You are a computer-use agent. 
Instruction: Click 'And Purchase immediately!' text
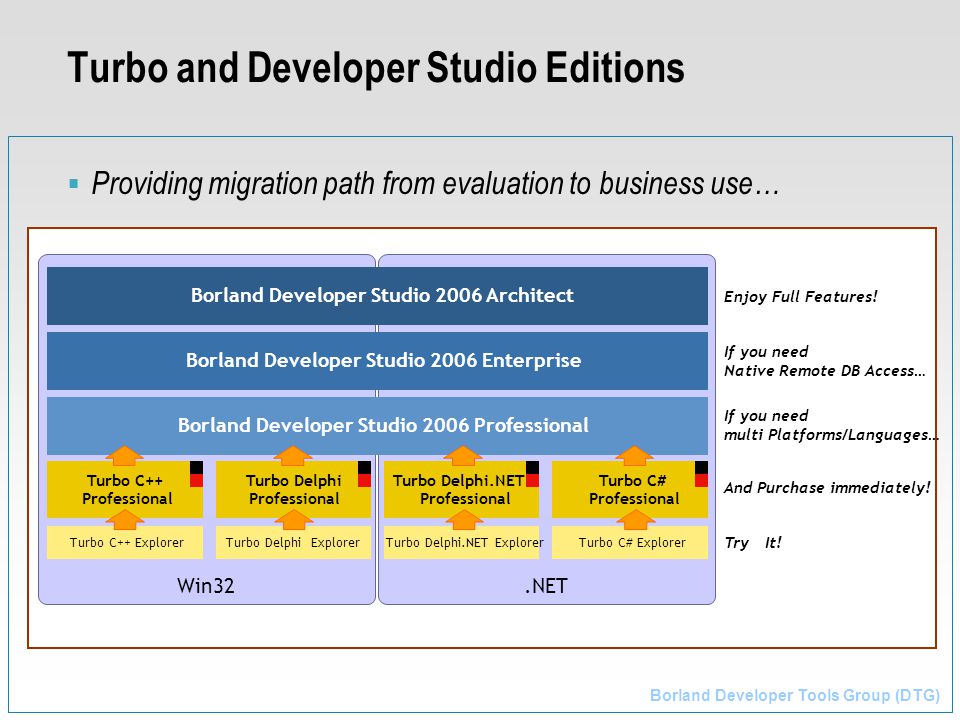[827, 488]
